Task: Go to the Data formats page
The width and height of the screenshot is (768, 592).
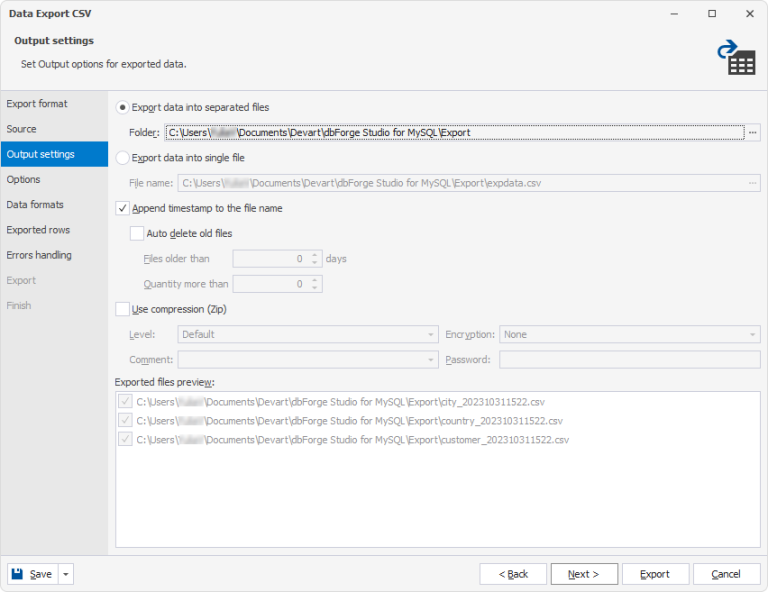Action: pos(35,205)
